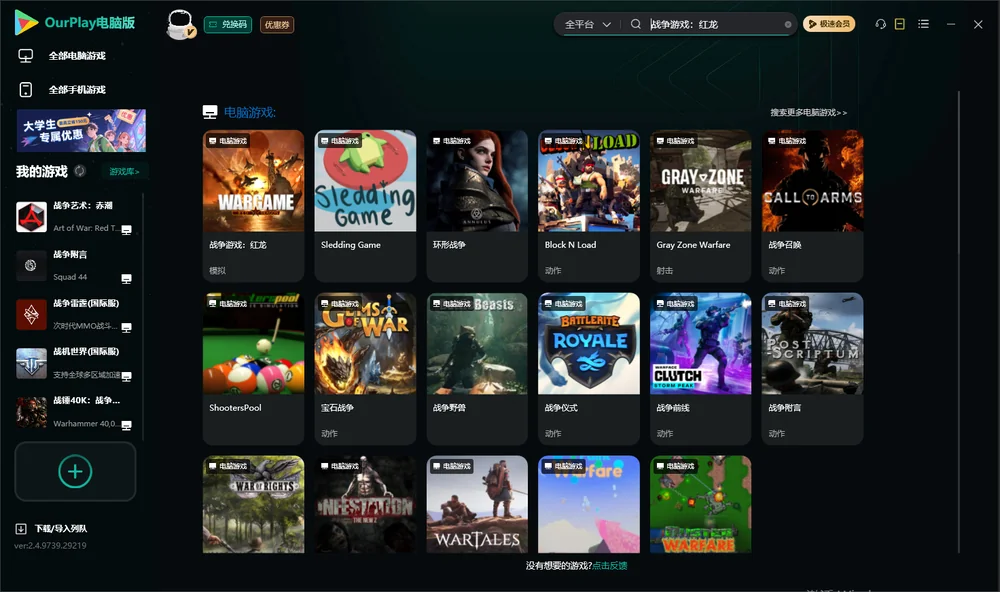Image resolution: width=1000 pixels, height=592 pixels.
Task: Expand the 全平台 platform dropdown
Action: tap(587, 24)
